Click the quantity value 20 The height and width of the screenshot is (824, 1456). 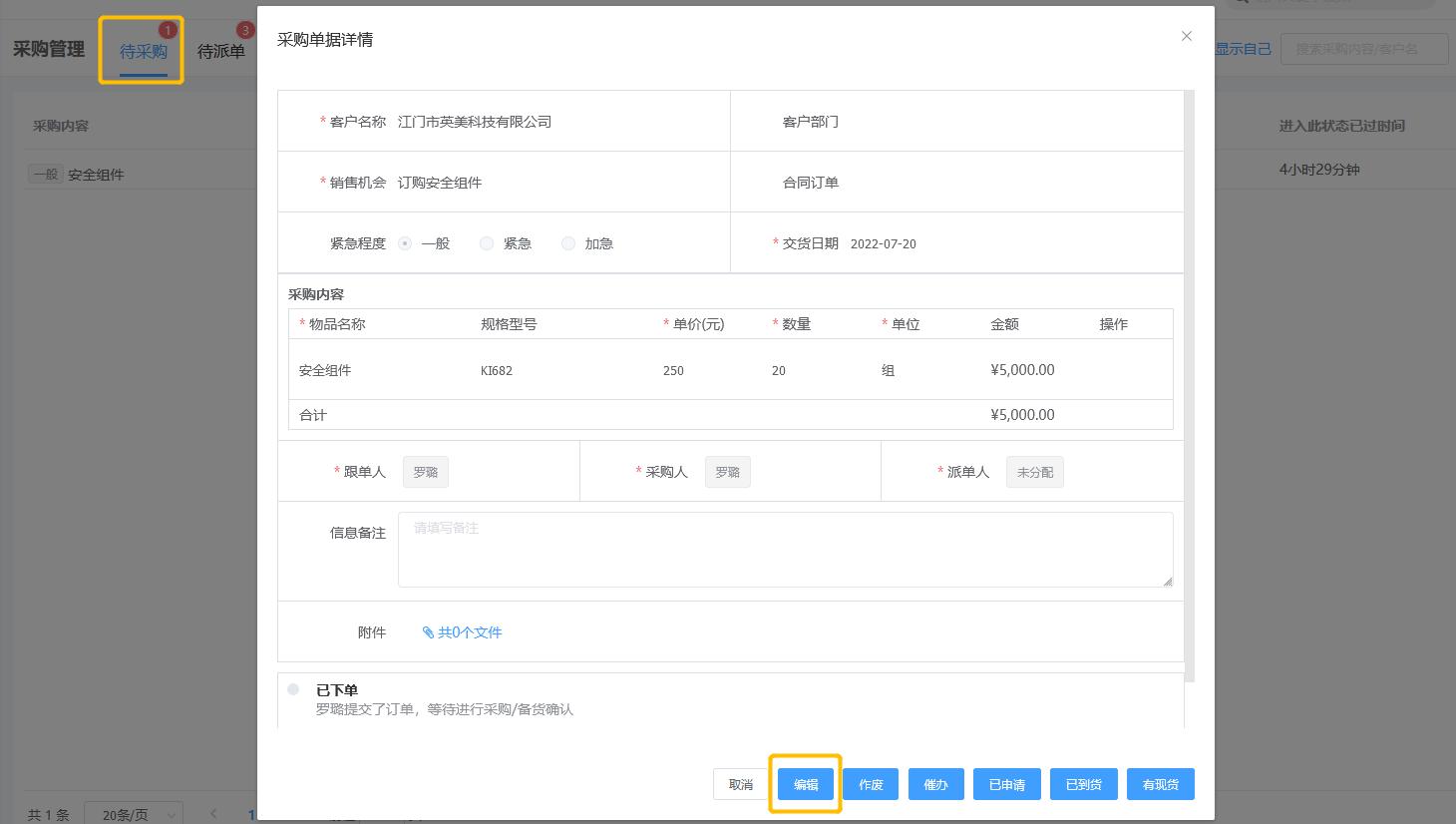[x=779, y=370]
